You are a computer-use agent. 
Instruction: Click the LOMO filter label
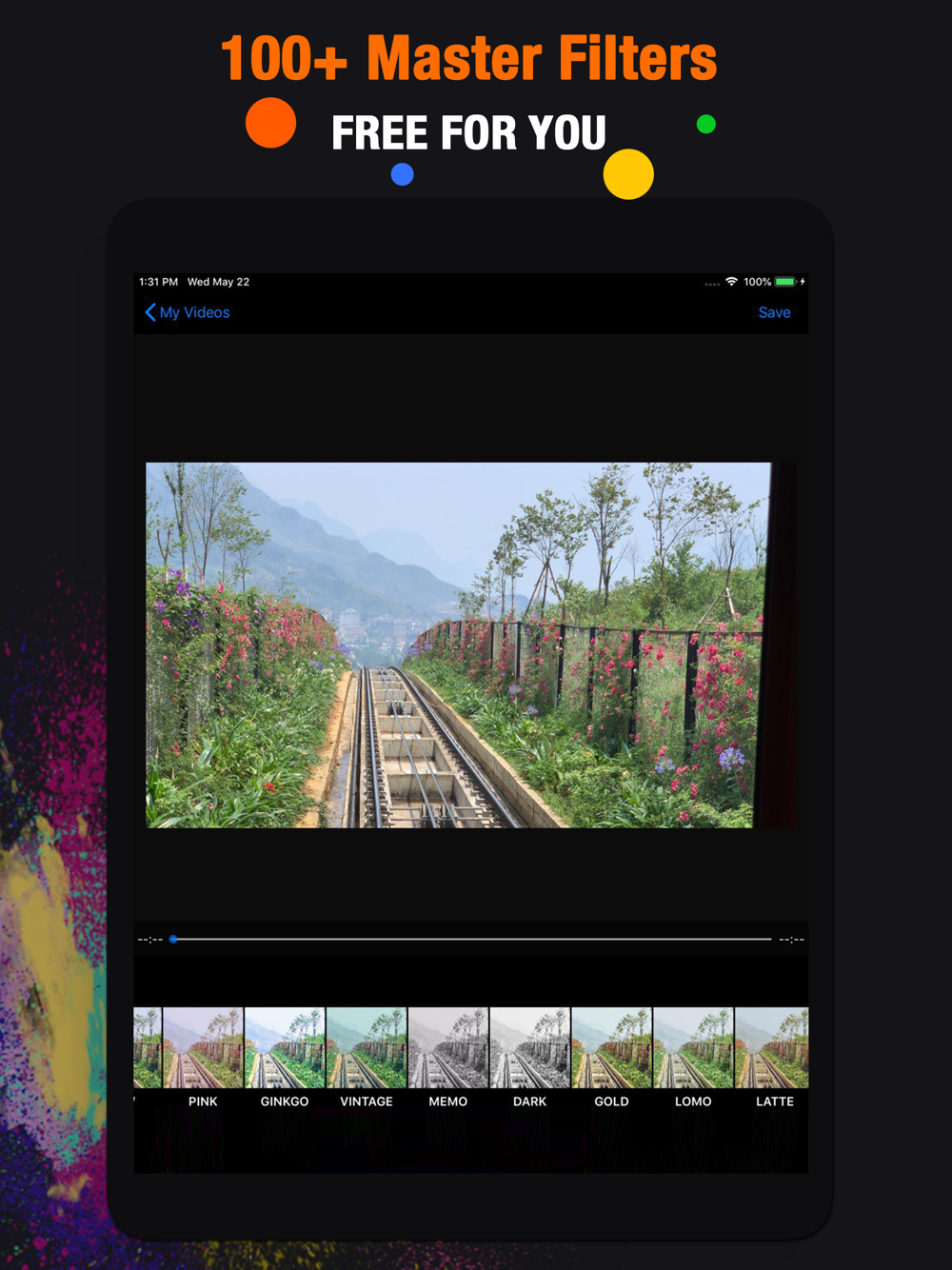693,1101
